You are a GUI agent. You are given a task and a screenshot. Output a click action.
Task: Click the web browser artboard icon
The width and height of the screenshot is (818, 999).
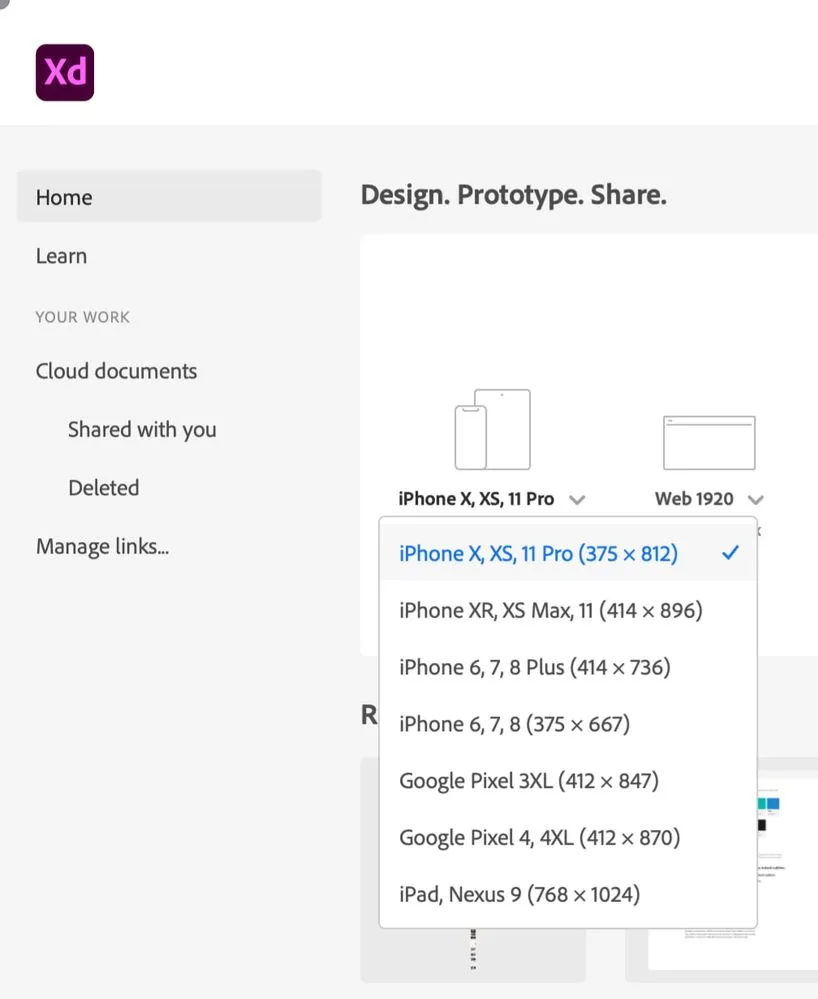(x=709, y=443)
